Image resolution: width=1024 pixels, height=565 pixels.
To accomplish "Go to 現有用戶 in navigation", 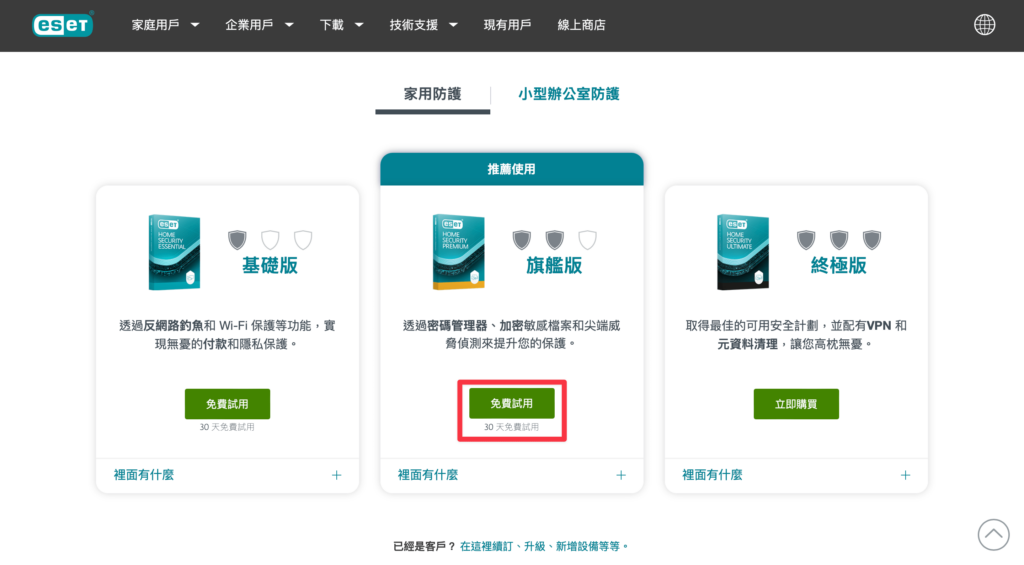I will [x=507, y=25].
